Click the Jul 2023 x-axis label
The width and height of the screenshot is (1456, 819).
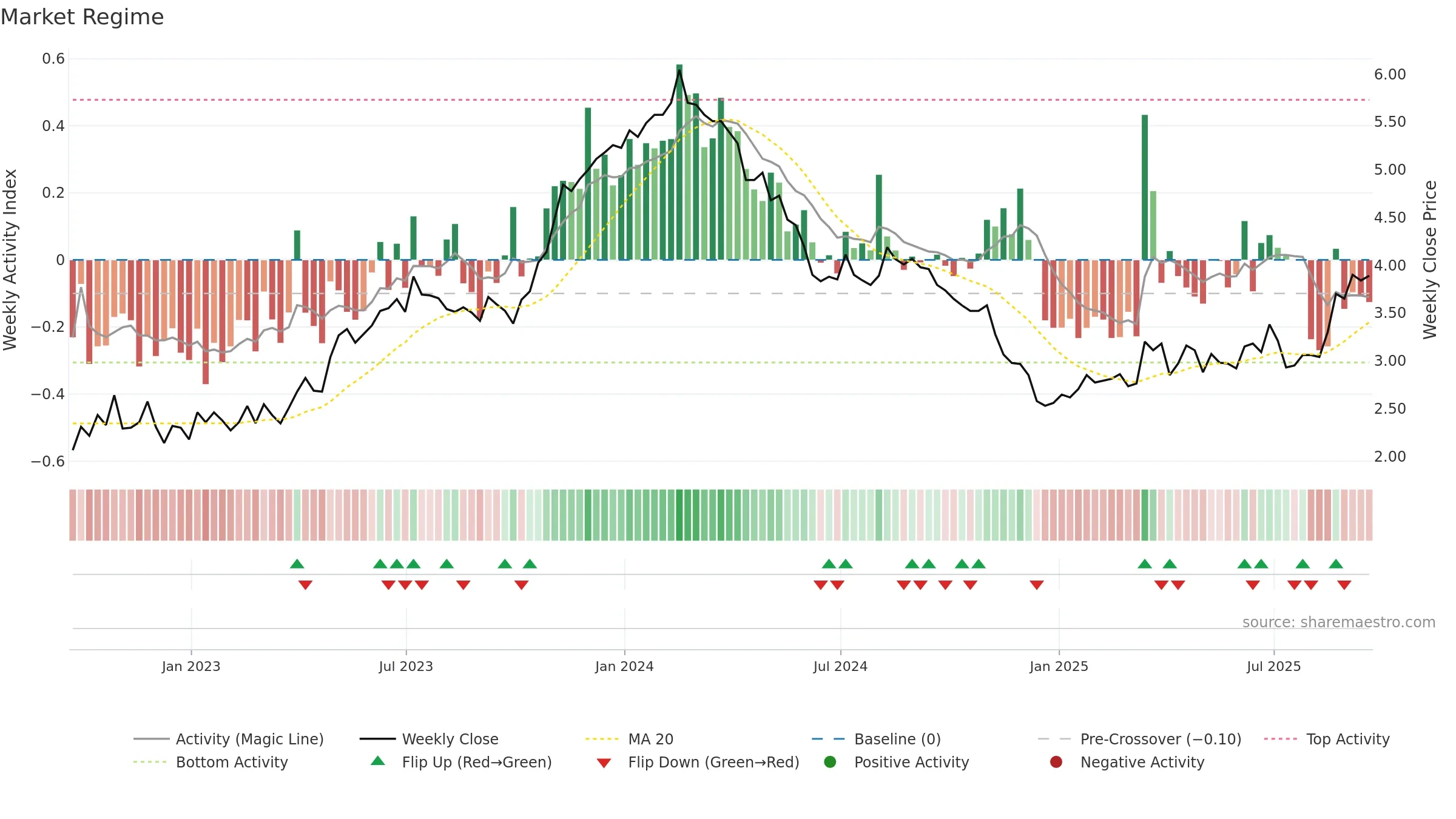pos(406,666)
